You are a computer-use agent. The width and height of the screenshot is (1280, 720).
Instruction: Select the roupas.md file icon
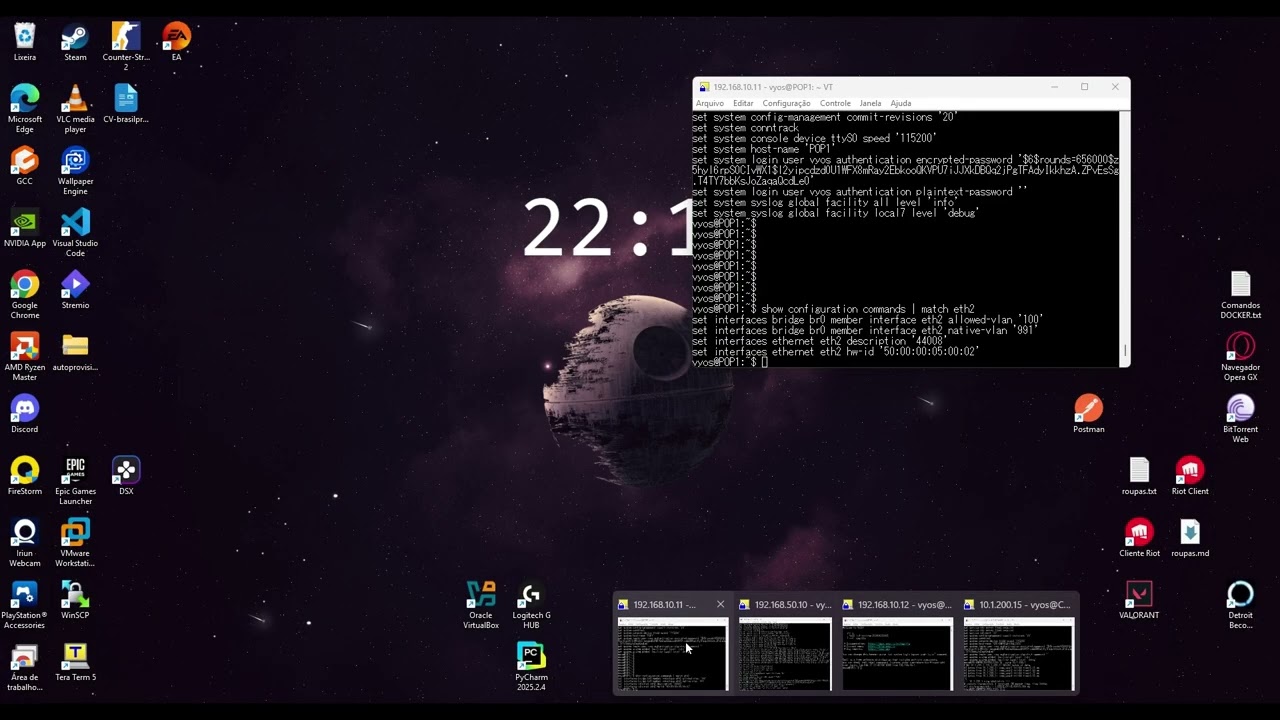click(x=1190, y=538)
